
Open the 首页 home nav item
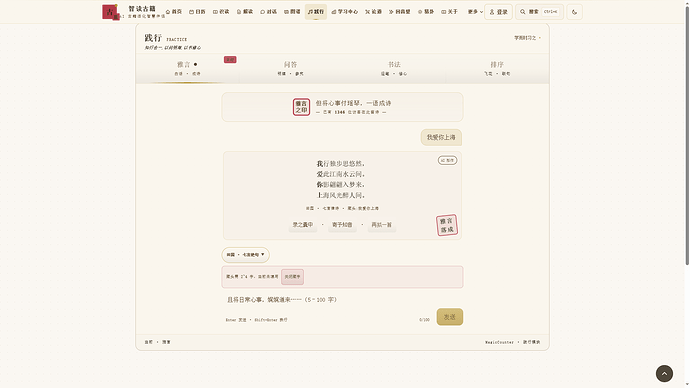tap(174, 12)
